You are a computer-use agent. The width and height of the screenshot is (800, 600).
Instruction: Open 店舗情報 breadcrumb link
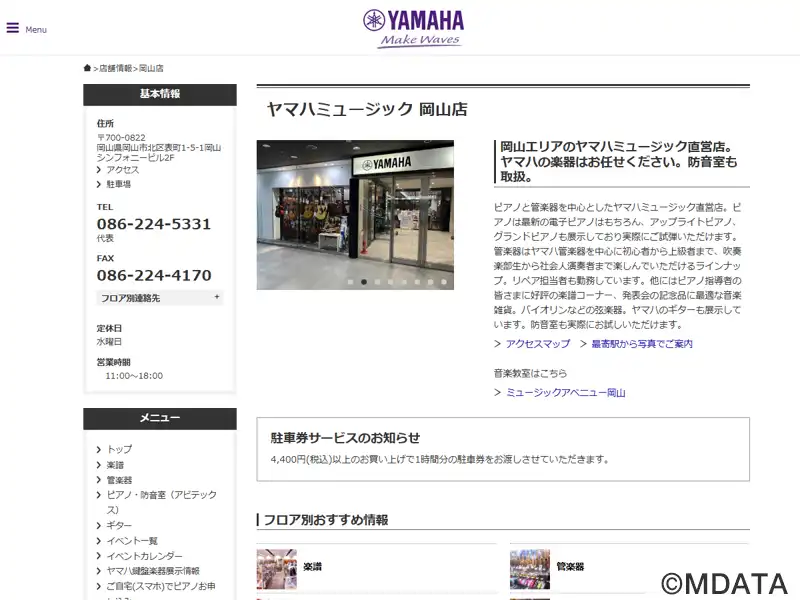[115, 68]
